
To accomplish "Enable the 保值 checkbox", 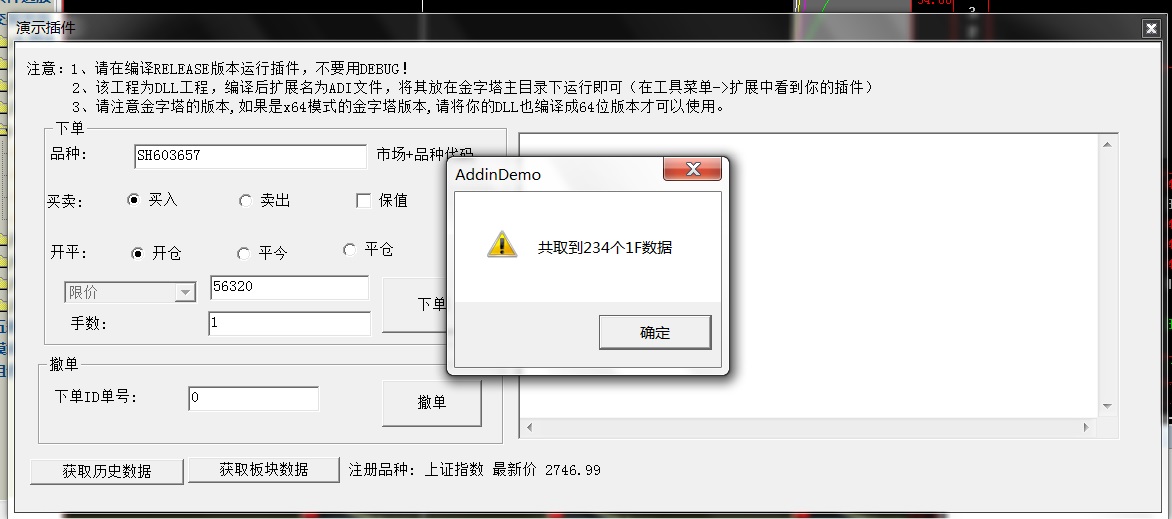I will pyautogui.click(x=364, y=200).
